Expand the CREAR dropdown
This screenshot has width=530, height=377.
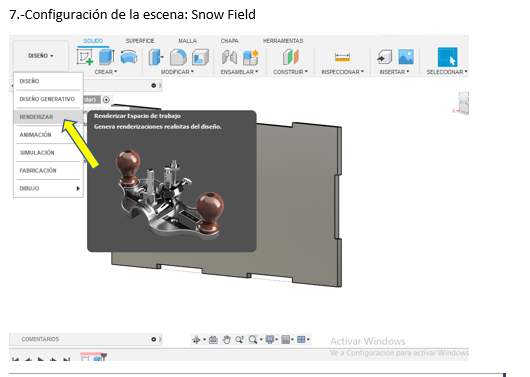pyautogui.click(x=106, y=72)
